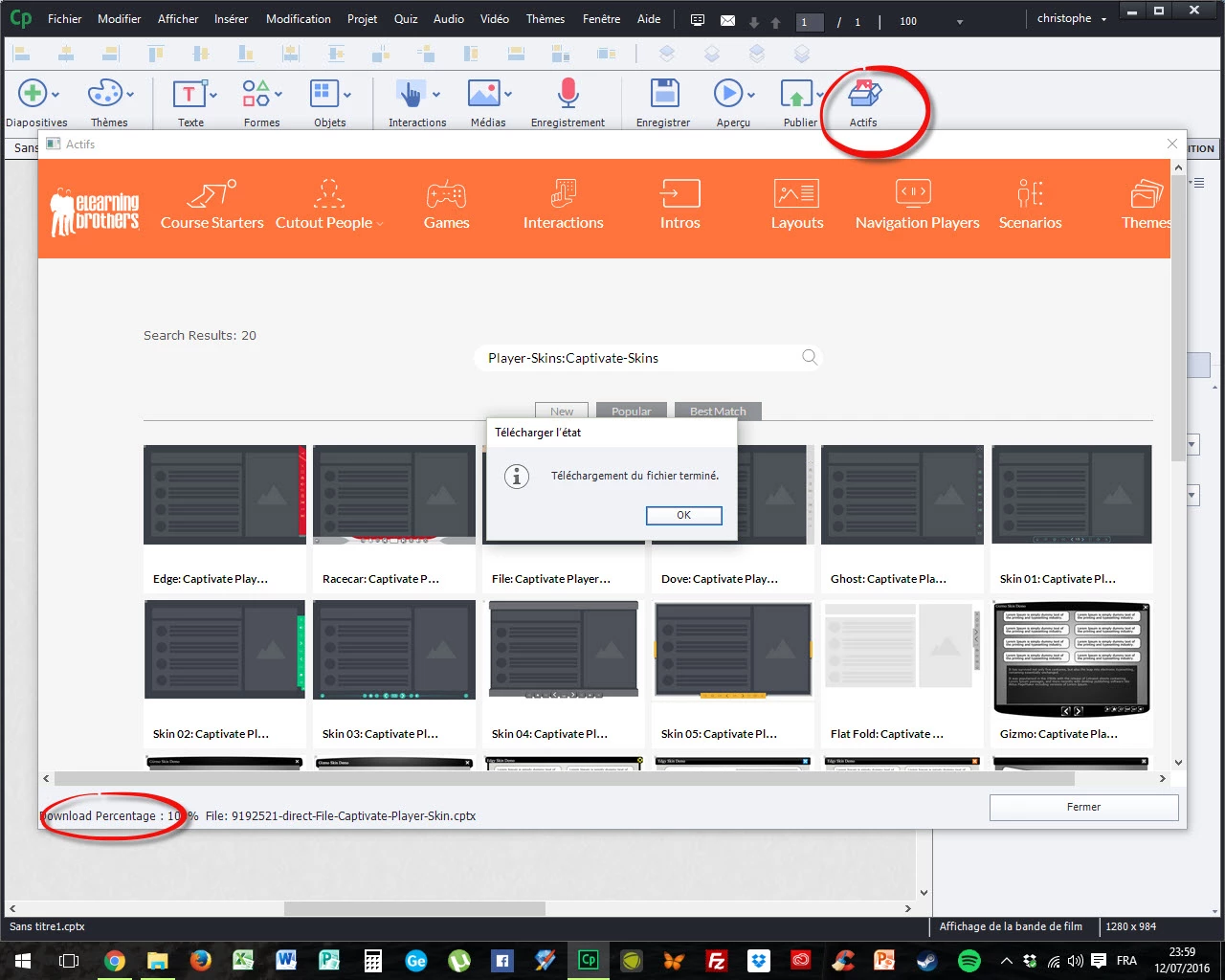Open the Insérer menu

(x=232, y=18)
